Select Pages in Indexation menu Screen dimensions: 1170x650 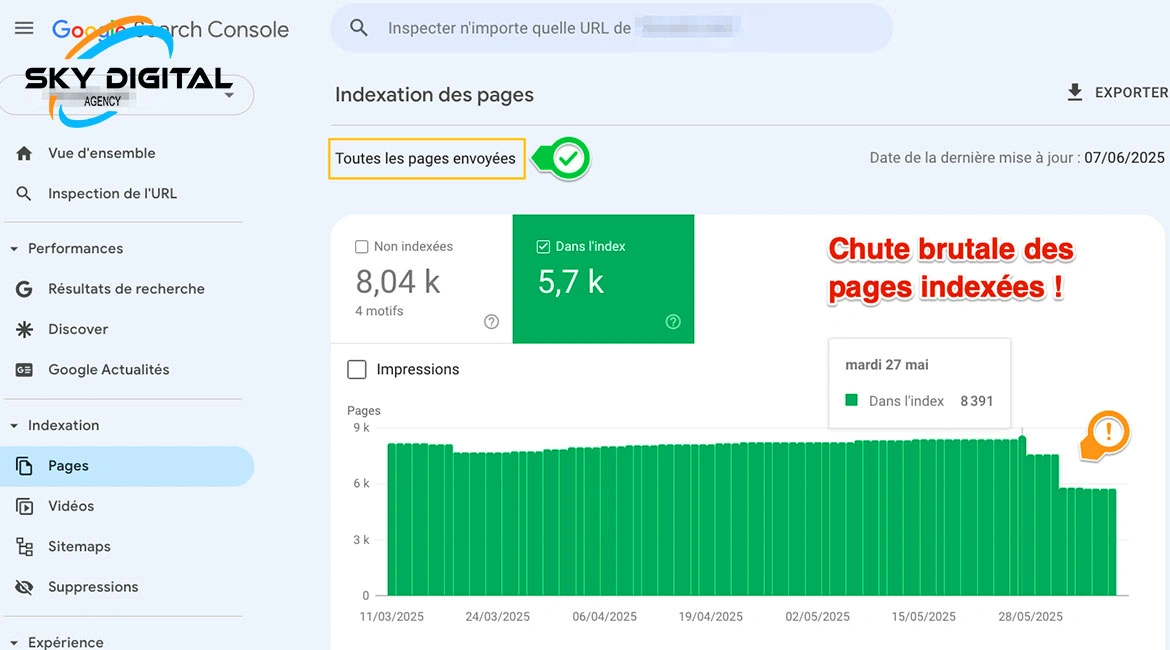(x=127, y=466)
